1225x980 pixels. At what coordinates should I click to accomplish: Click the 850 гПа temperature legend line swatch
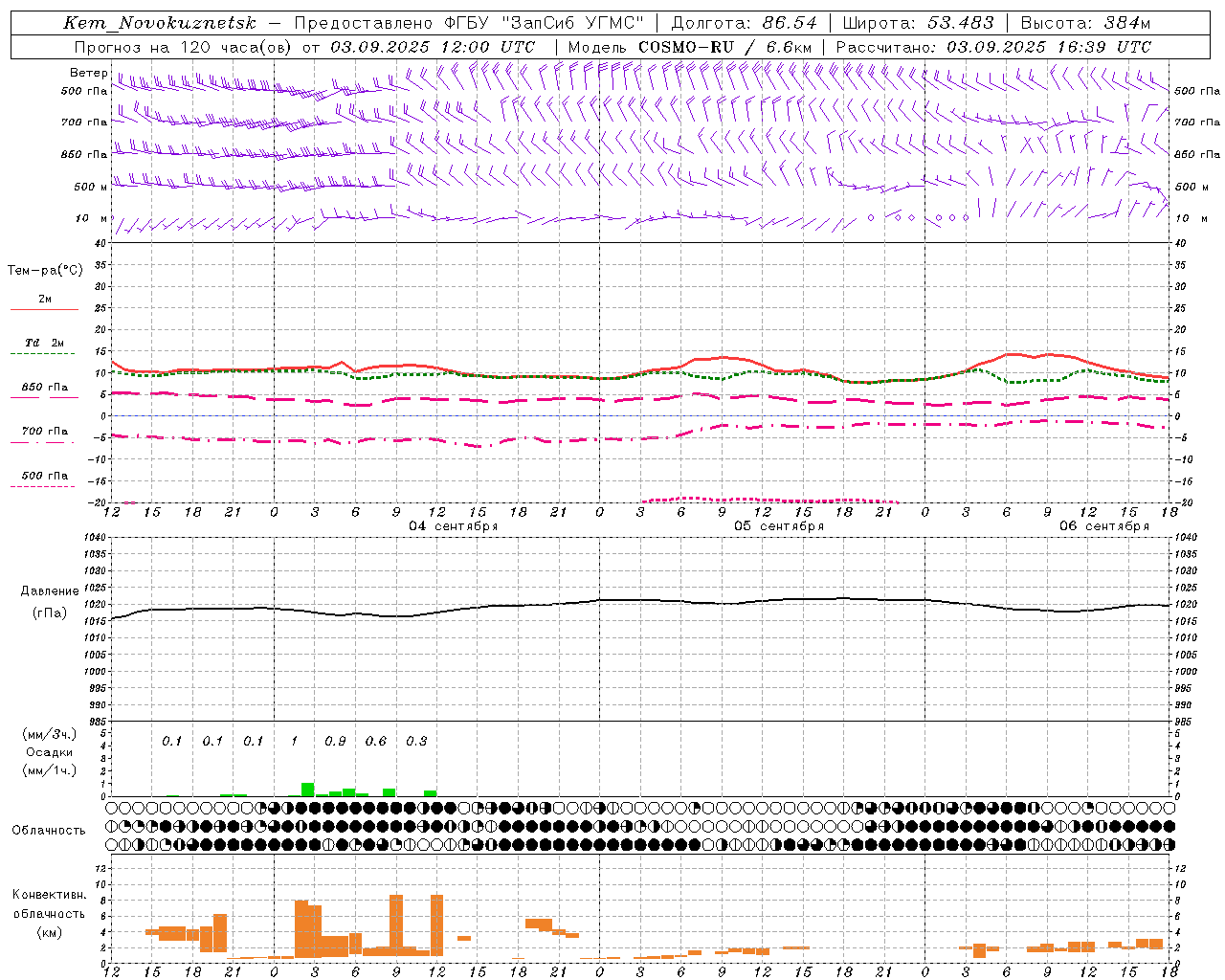pos(42,397)
